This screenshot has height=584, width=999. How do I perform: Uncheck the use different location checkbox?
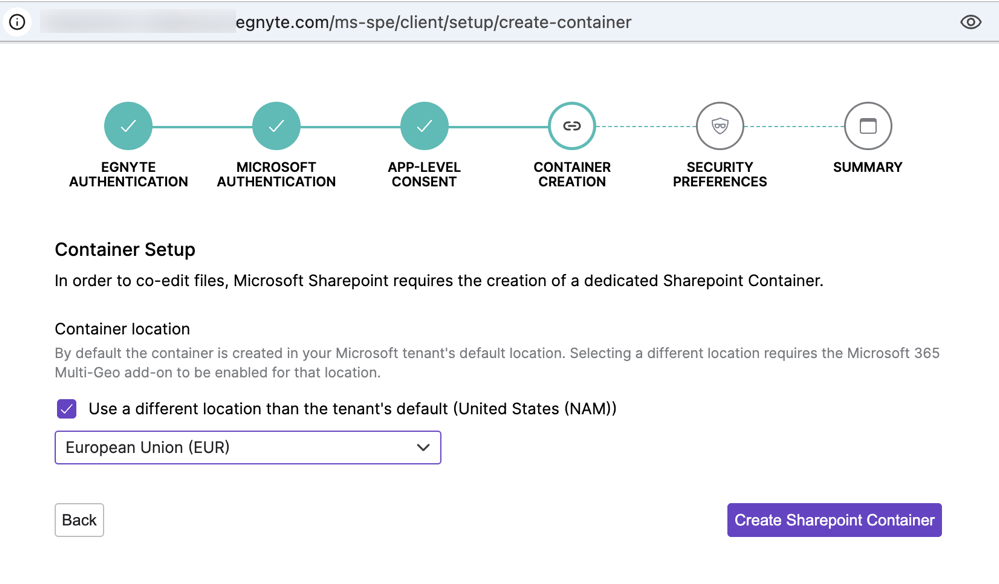click(x=66, y=409)
